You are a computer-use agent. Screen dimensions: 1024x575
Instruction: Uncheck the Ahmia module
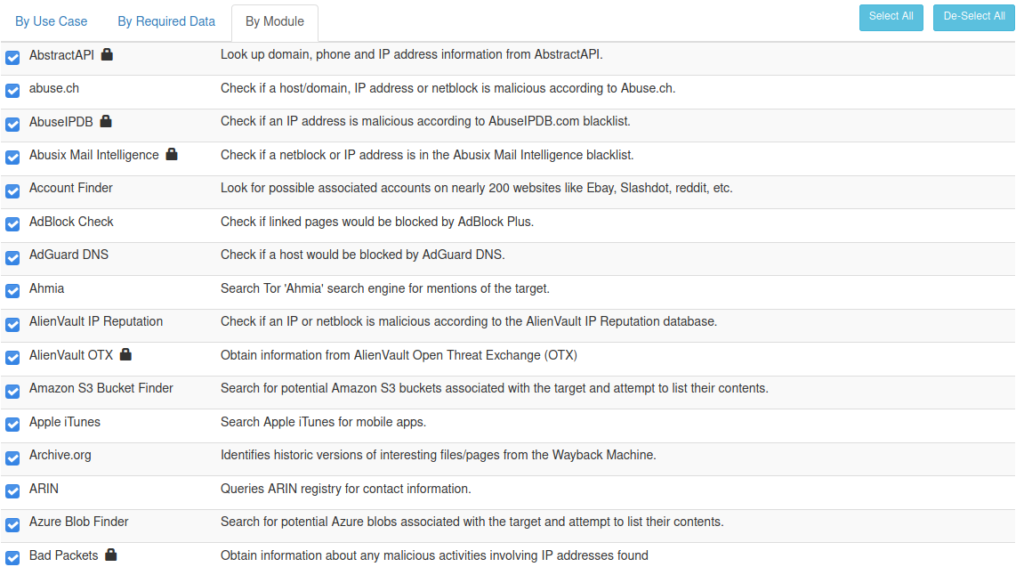click(x=12, y=291)
